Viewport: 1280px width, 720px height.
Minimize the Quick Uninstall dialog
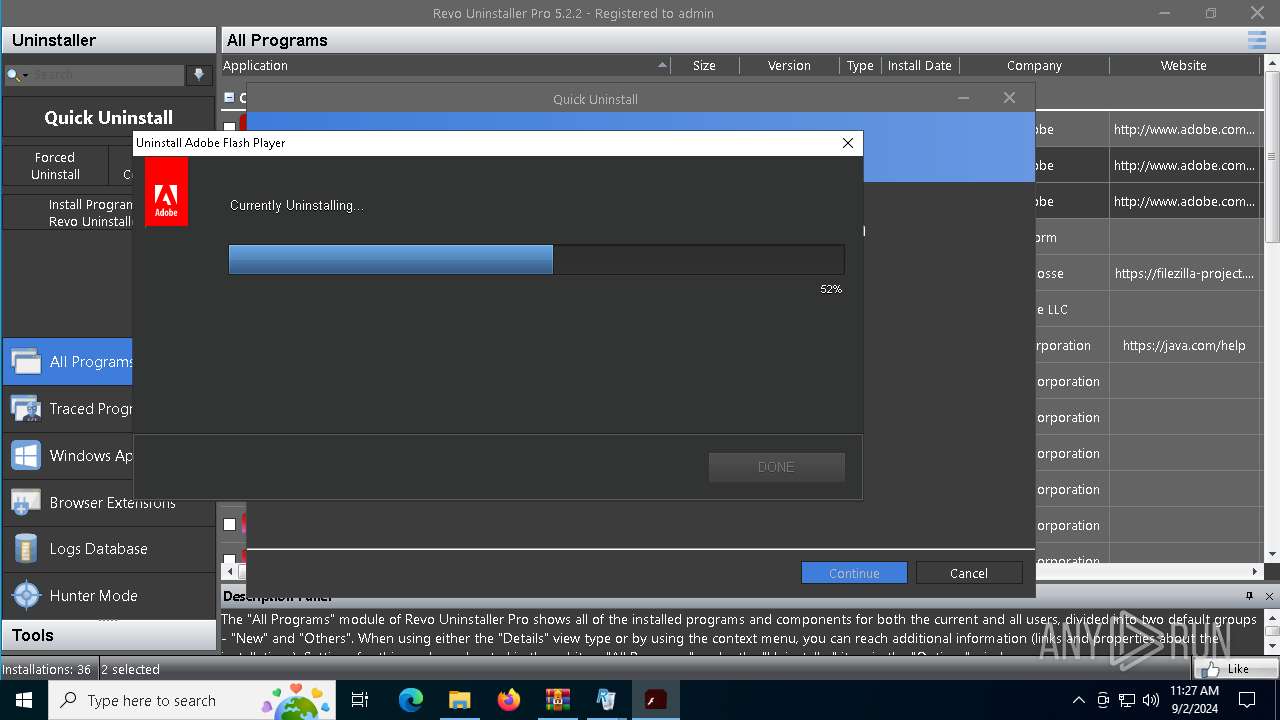coord(964,98)
